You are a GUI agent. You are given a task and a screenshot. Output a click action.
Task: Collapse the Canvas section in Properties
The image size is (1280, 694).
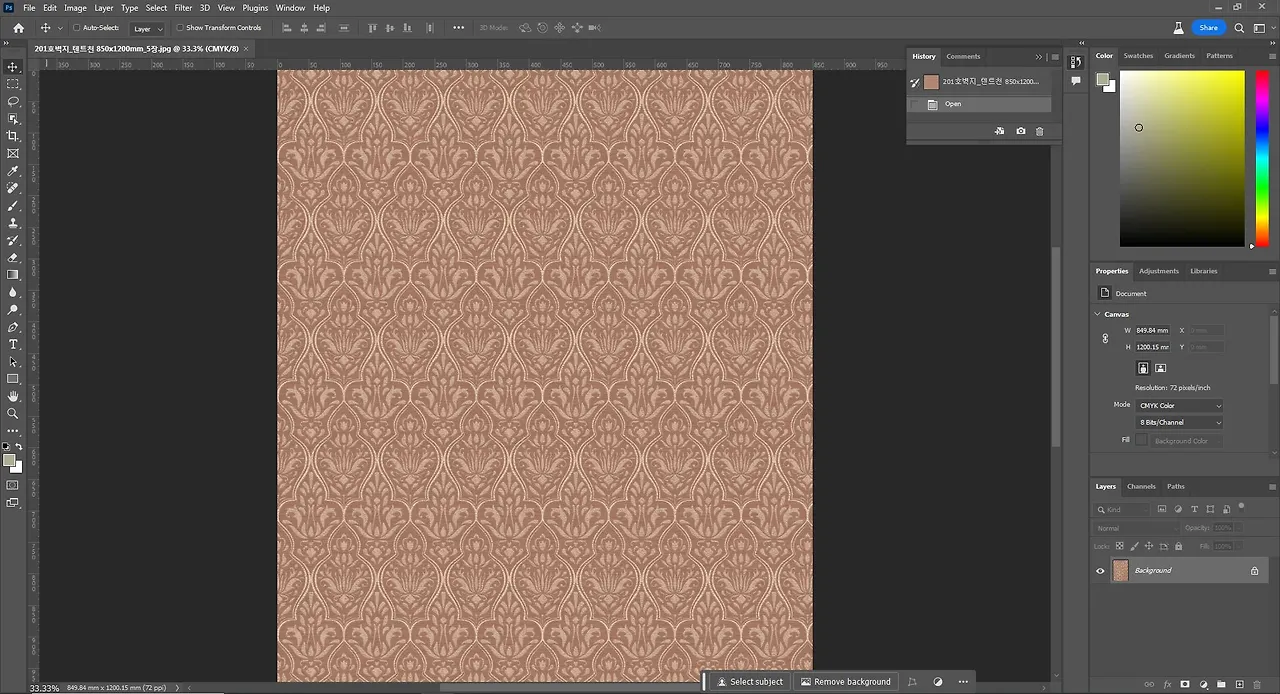click(x=1097, y=314)
